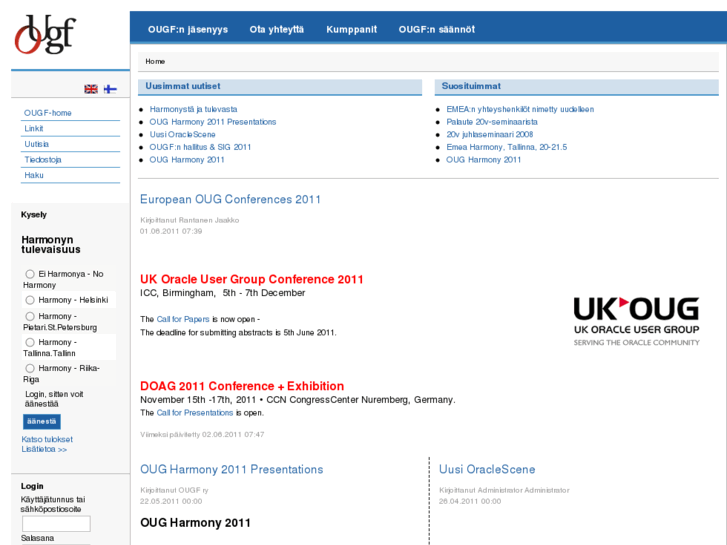Switch language with the UK flag icon

91,89
